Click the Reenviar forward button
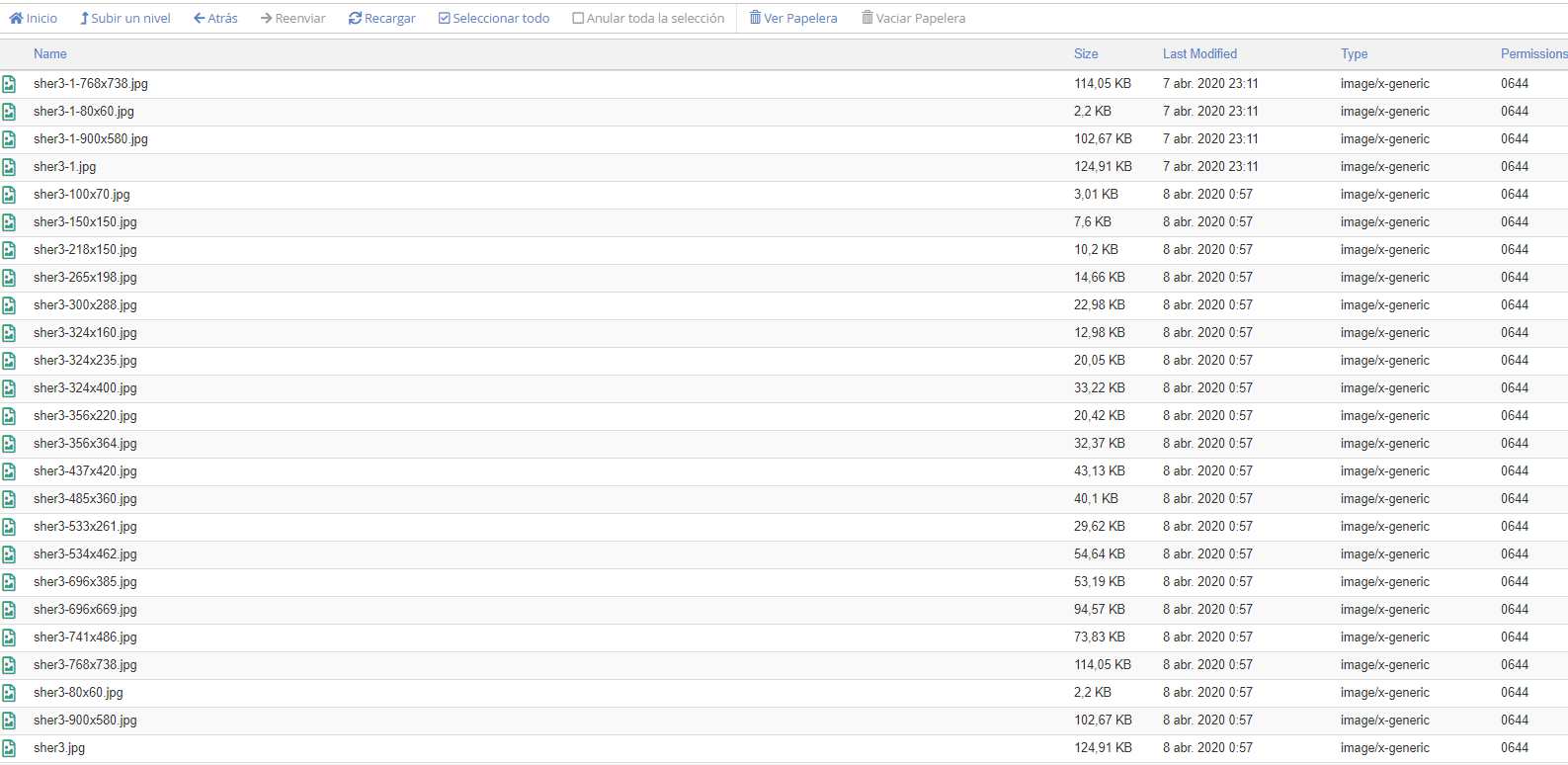The image size is (1568, 765). point(293,18)
